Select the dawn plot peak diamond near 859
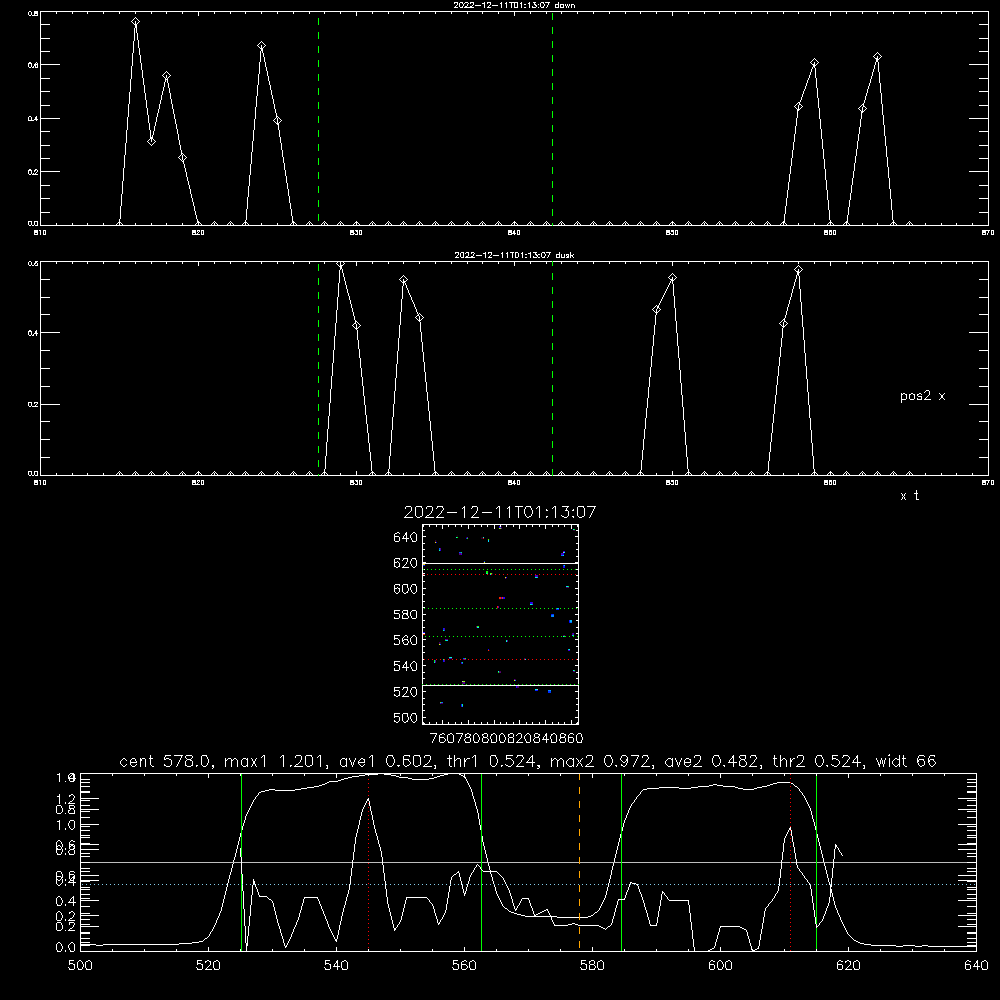 pos(814,62)
